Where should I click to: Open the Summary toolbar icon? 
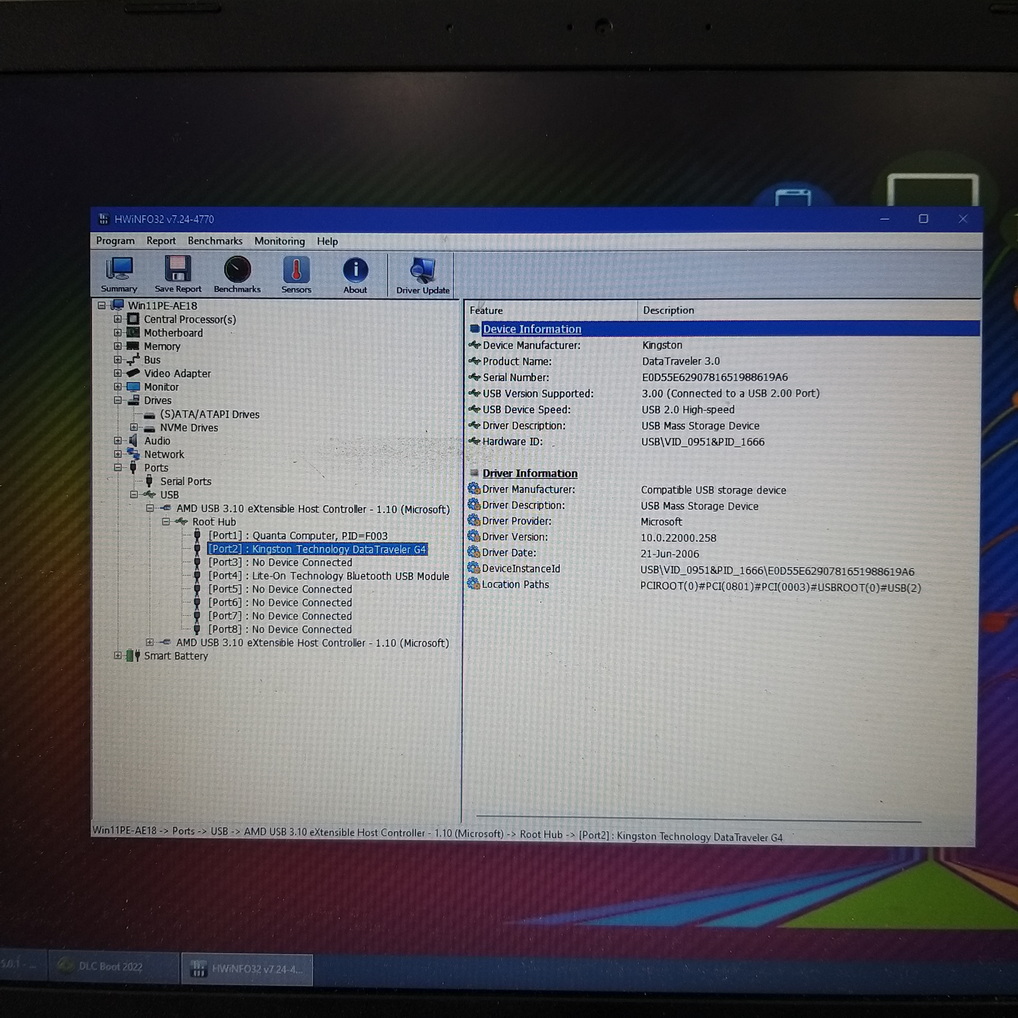pos(119,274)
